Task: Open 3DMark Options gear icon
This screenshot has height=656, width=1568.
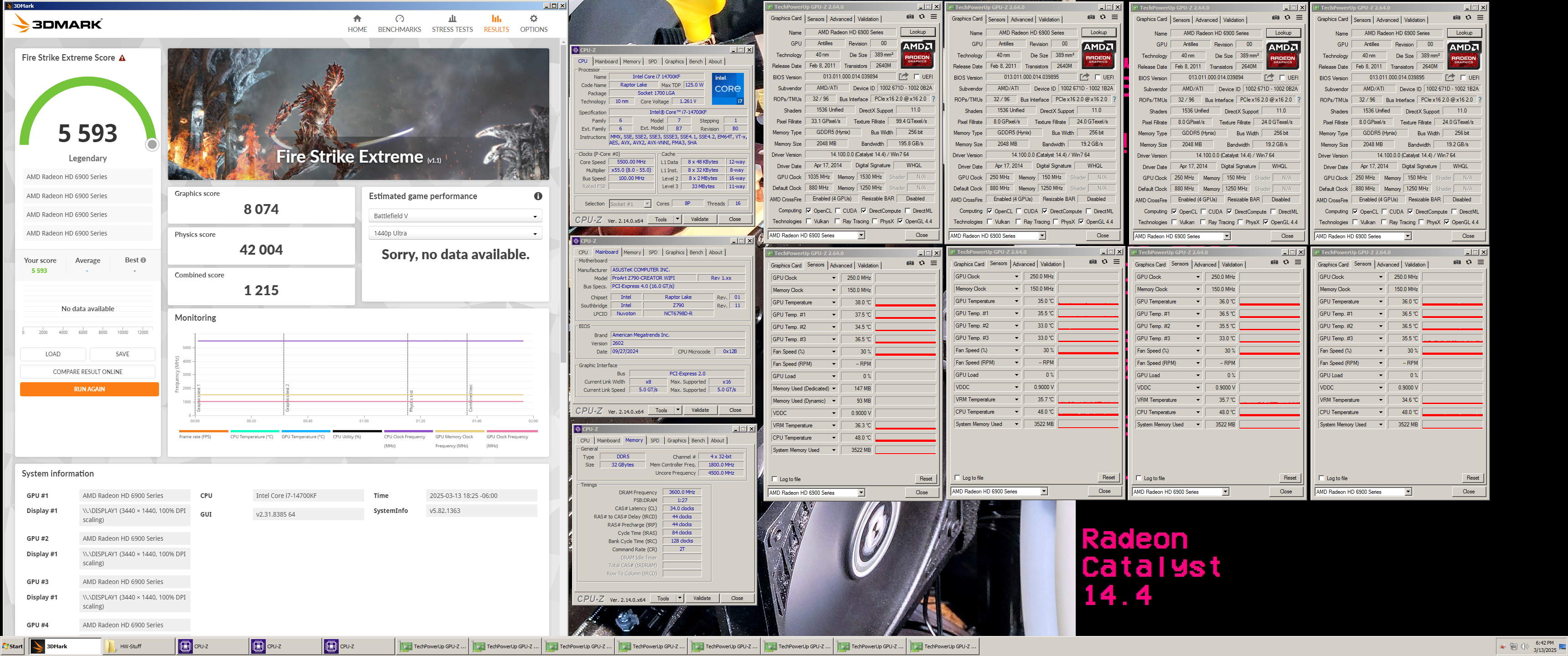Action: [533, 19]
